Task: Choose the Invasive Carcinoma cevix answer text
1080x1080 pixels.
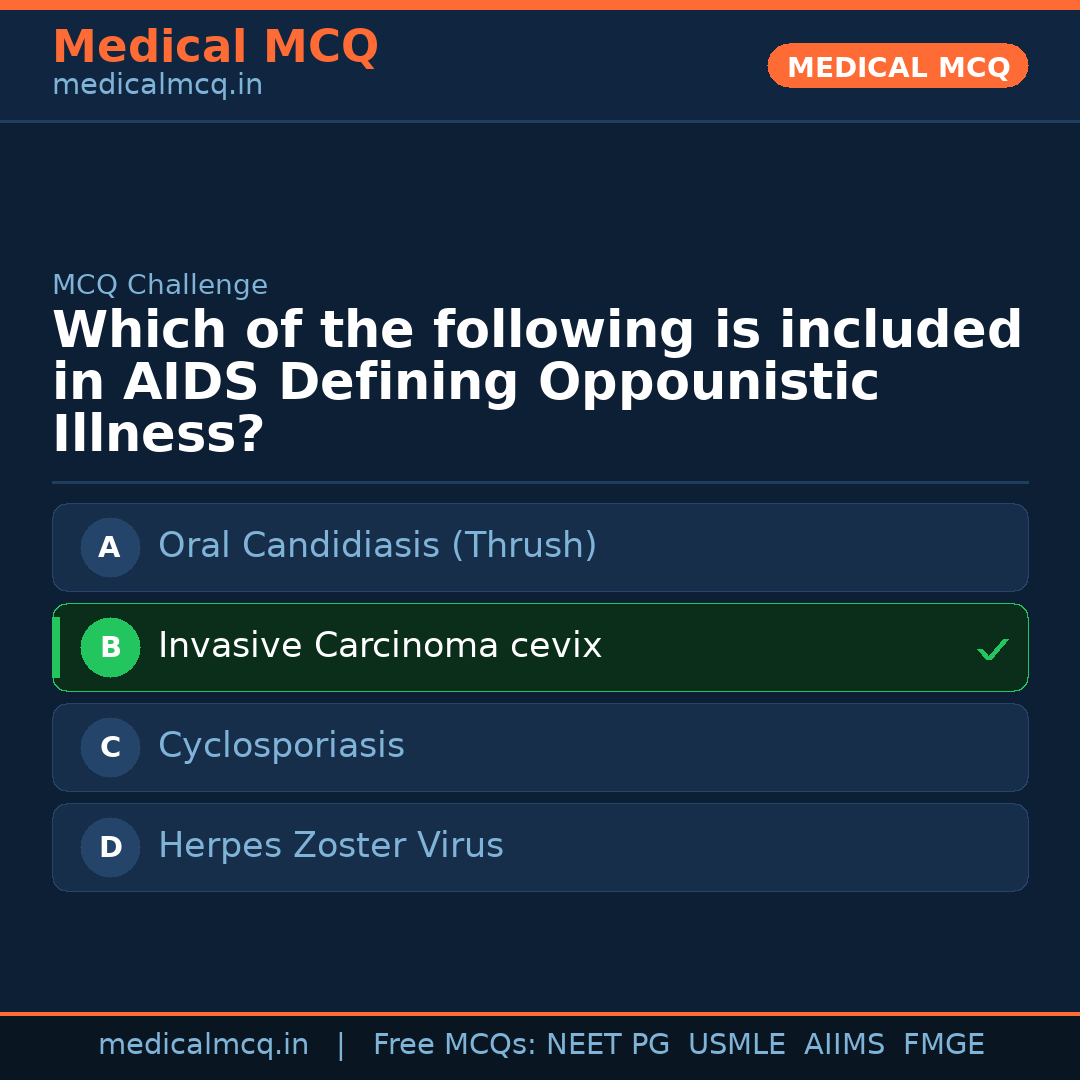Action: [x=380, y=646]
